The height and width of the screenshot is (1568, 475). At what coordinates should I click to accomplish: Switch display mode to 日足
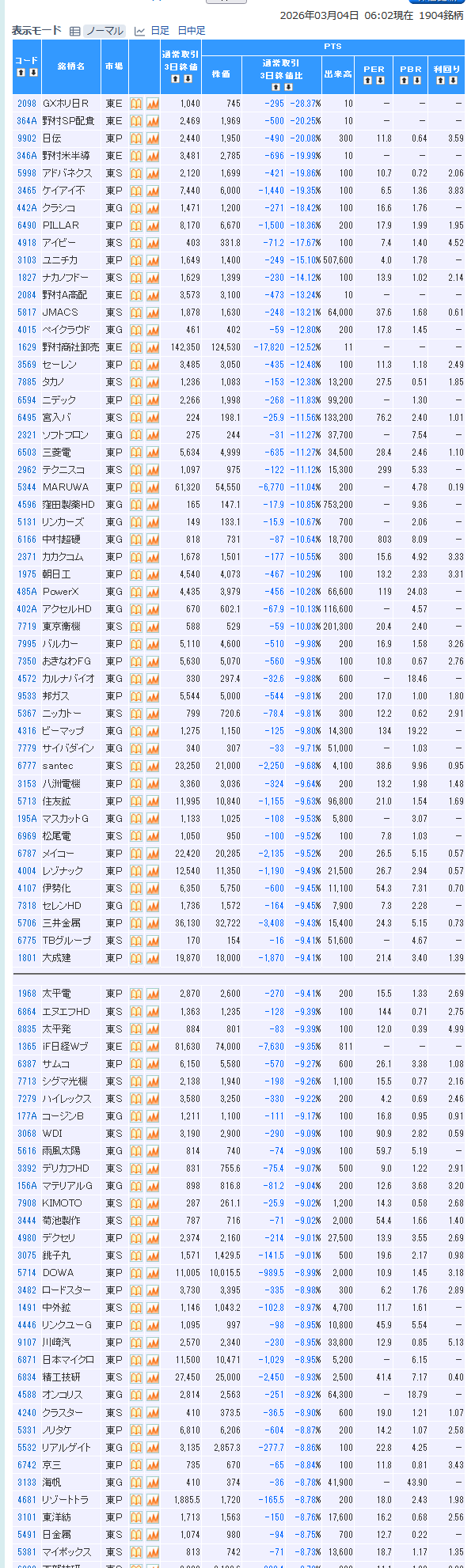click(x=160, y=31)
